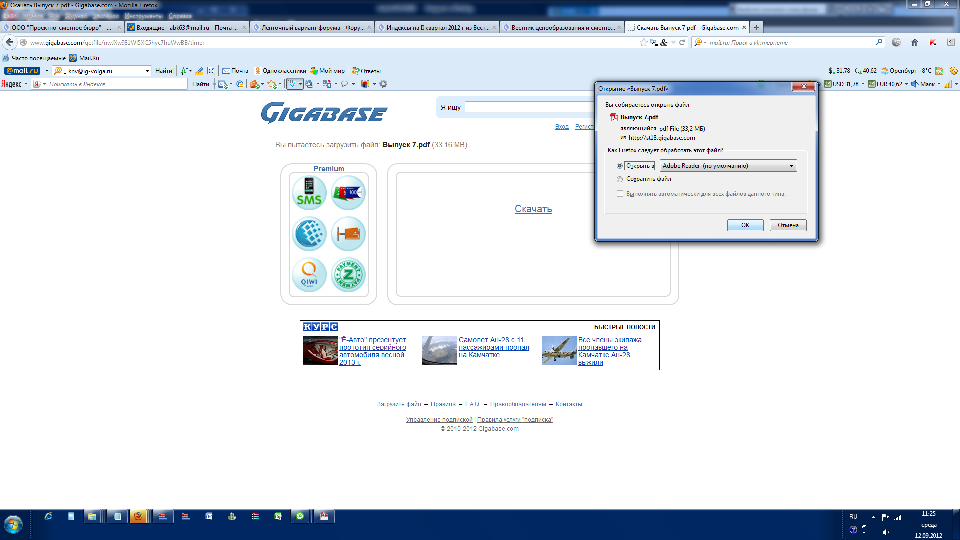Confirm the dialog with OK button

tap(745, 225)
